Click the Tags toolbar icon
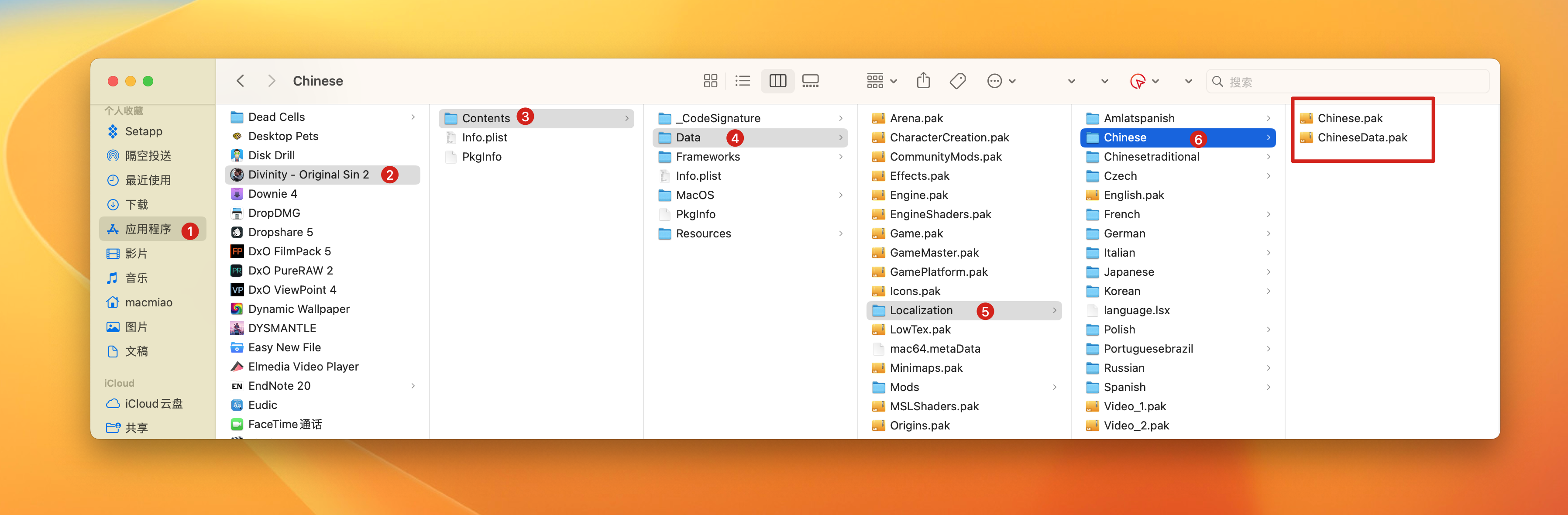 (x=957, y=81)
